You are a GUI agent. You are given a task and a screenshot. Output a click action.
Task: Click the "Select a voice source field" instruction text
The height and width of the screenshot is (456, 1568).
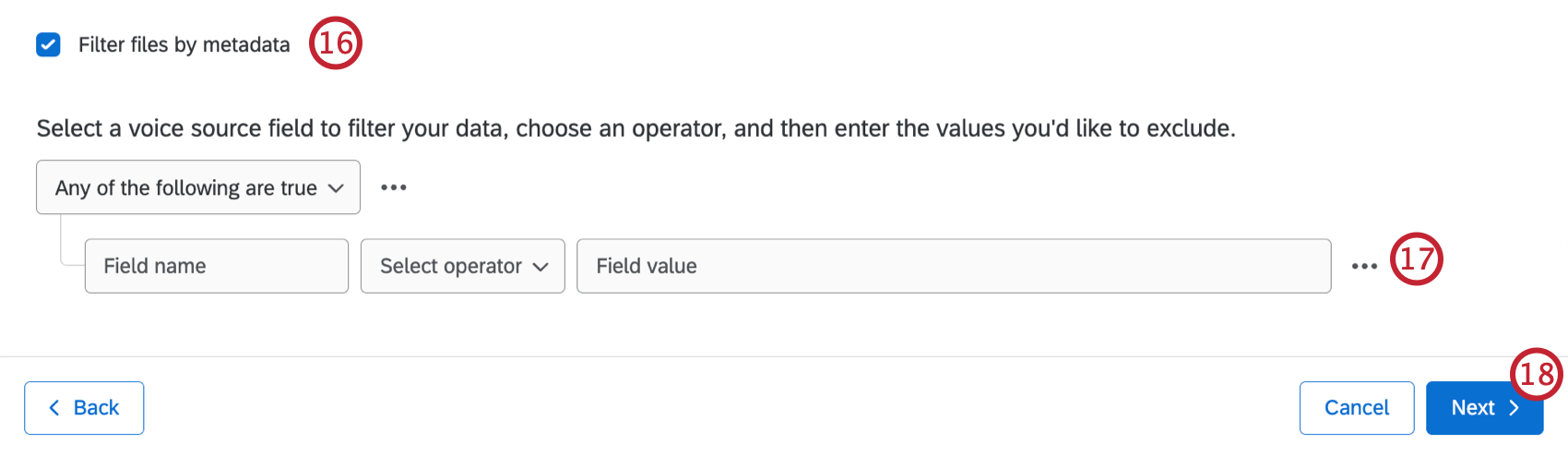(636, 128)
